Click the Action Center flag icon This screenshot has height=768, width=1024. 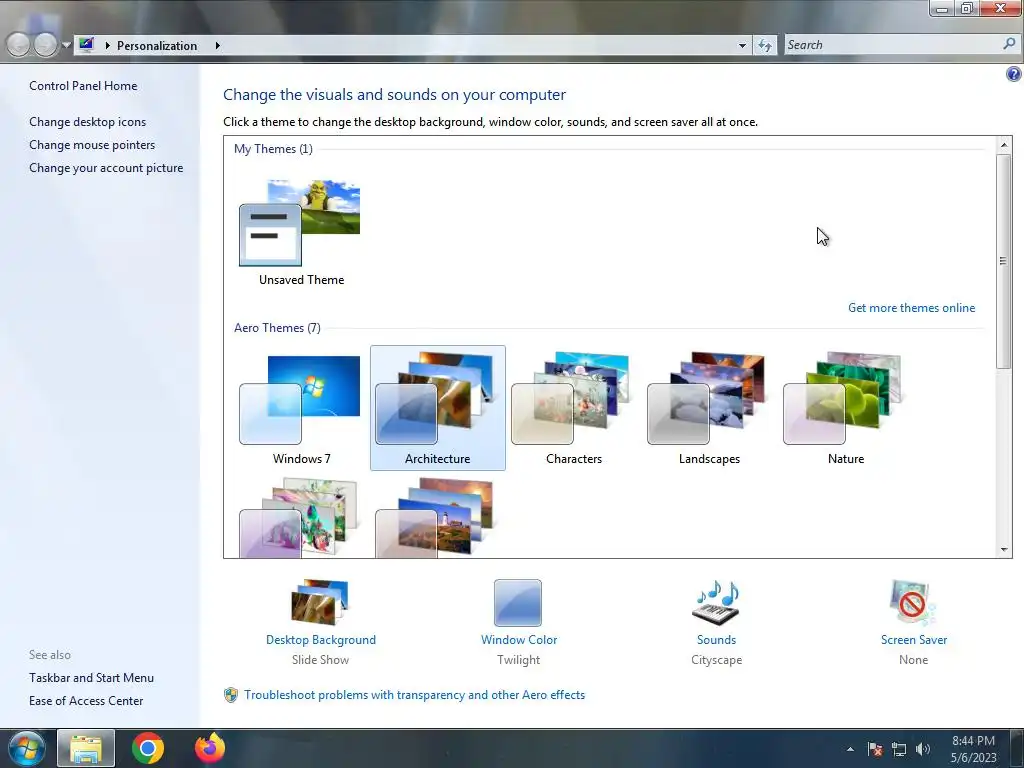pyautogui.click(x=875, y=749)
